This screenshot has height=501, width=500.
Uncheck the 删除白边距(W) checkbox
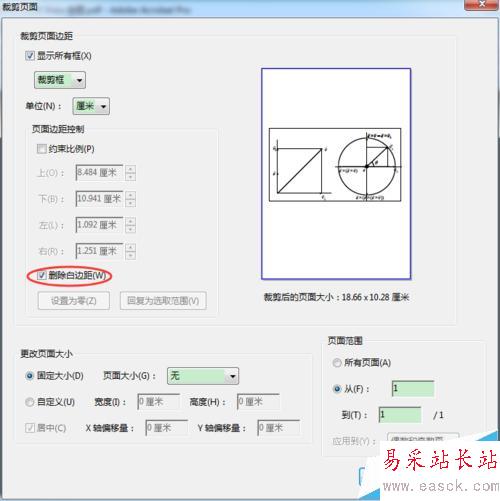coord(41,275)
